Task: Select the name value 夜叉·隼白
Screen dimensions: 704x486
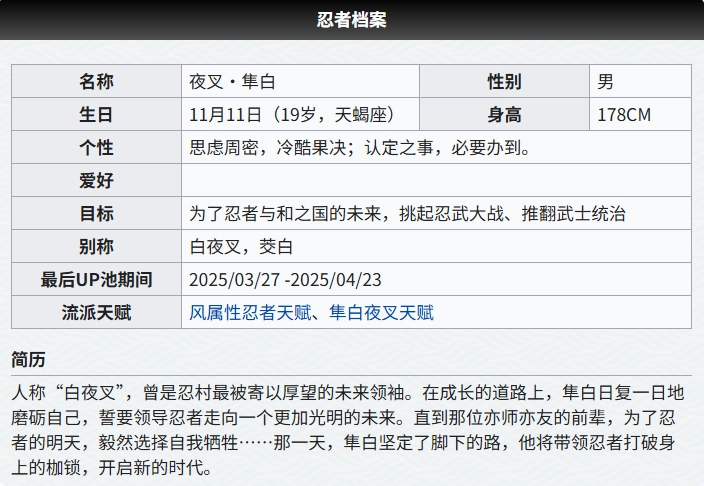Action: pyautogui.click(x=232, y=82)
